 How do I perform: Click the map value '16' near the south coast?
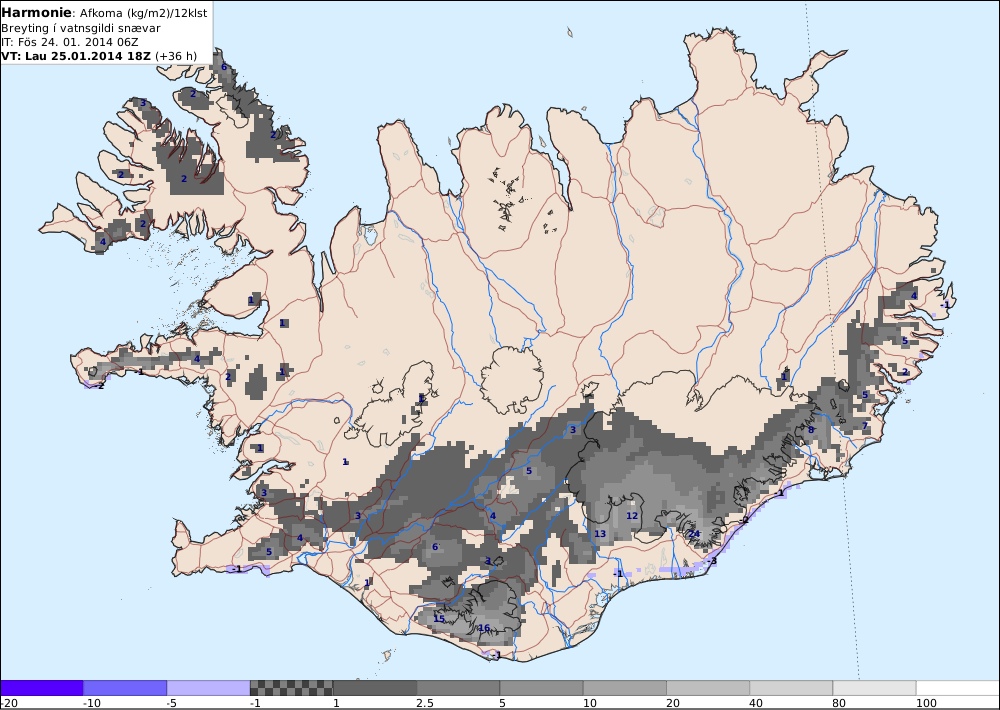(484, 628)
